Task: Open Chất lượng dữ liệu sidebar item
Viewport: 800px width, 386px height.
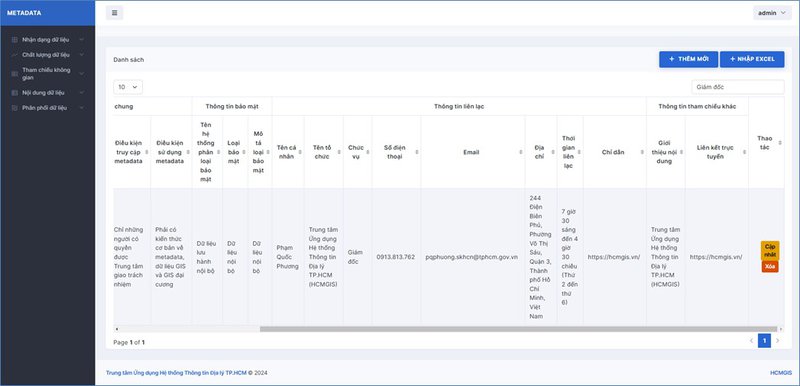Action: tap(47, 55)
